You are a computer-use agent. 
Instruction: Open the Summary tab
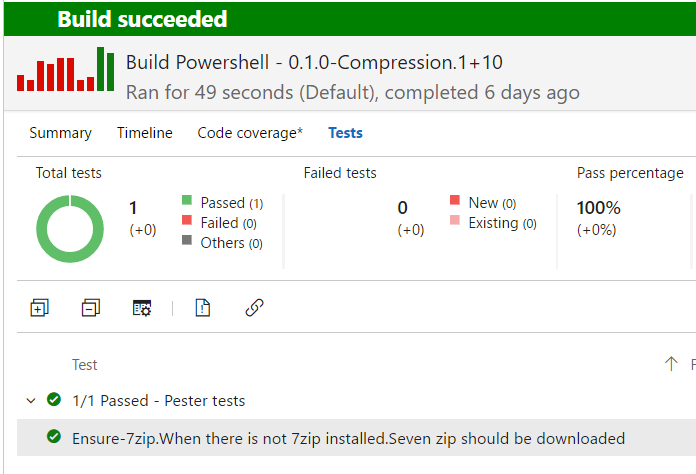point(60,133)
